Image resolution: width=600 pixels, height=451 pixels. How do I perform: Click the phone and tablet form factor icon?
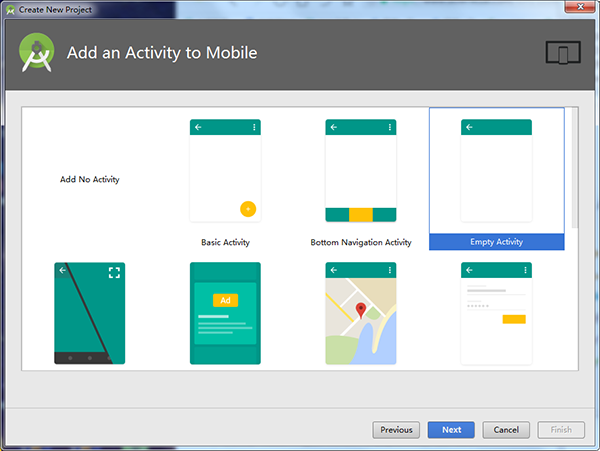(x=563, y=53)
